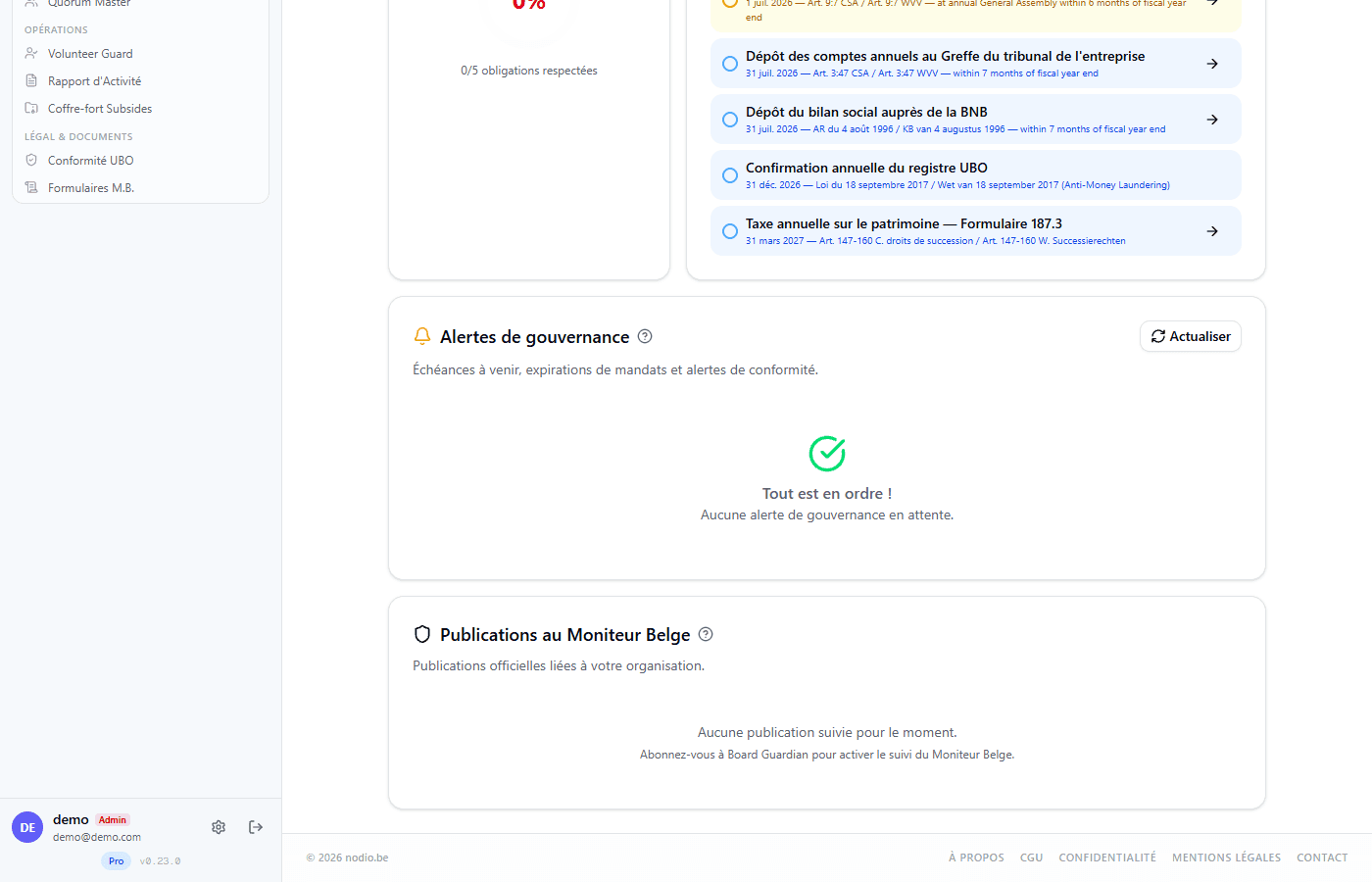Open Confirmation annuelle du registre UBO row

coord(976,175)
